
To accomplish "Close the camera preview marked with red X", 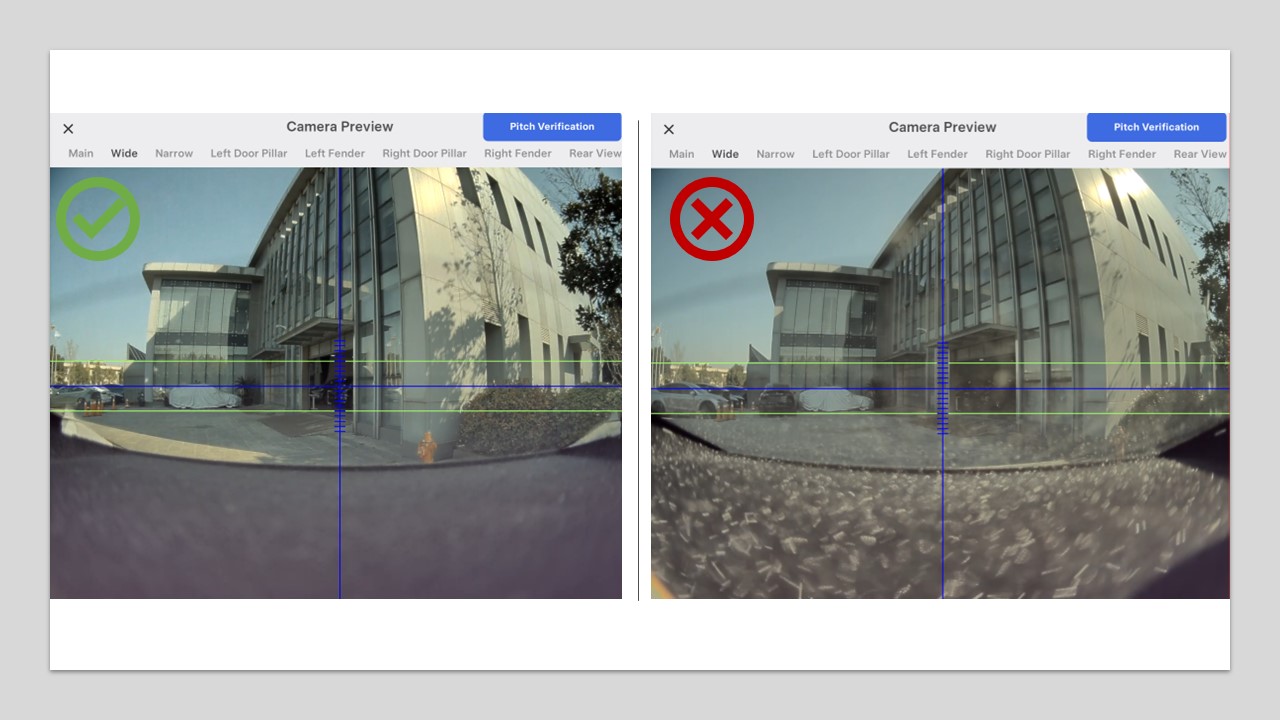I will pyautogui.click(x=669, y=130).
